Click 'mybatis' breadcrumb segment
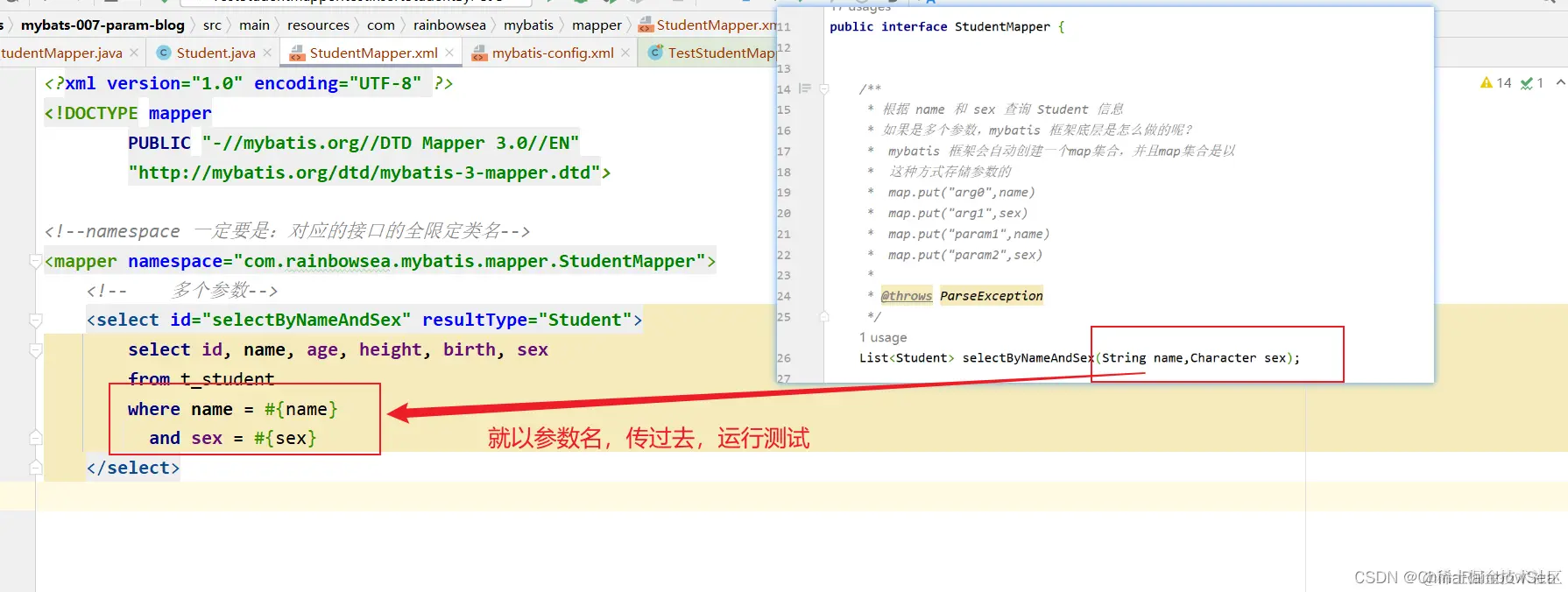This screenshot has width=1568, height=592. [528, 25]
